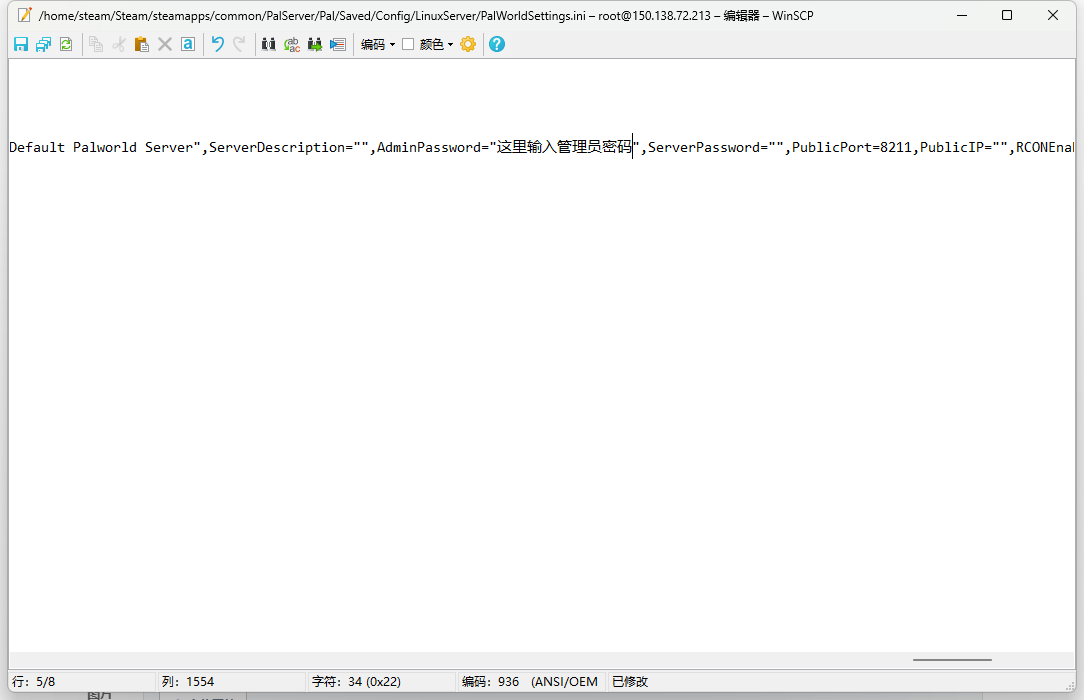The width and height of the screenshot is (1084, 700).
Task: Click the X Delete icon in toolbar
Action: coord(165,44)
